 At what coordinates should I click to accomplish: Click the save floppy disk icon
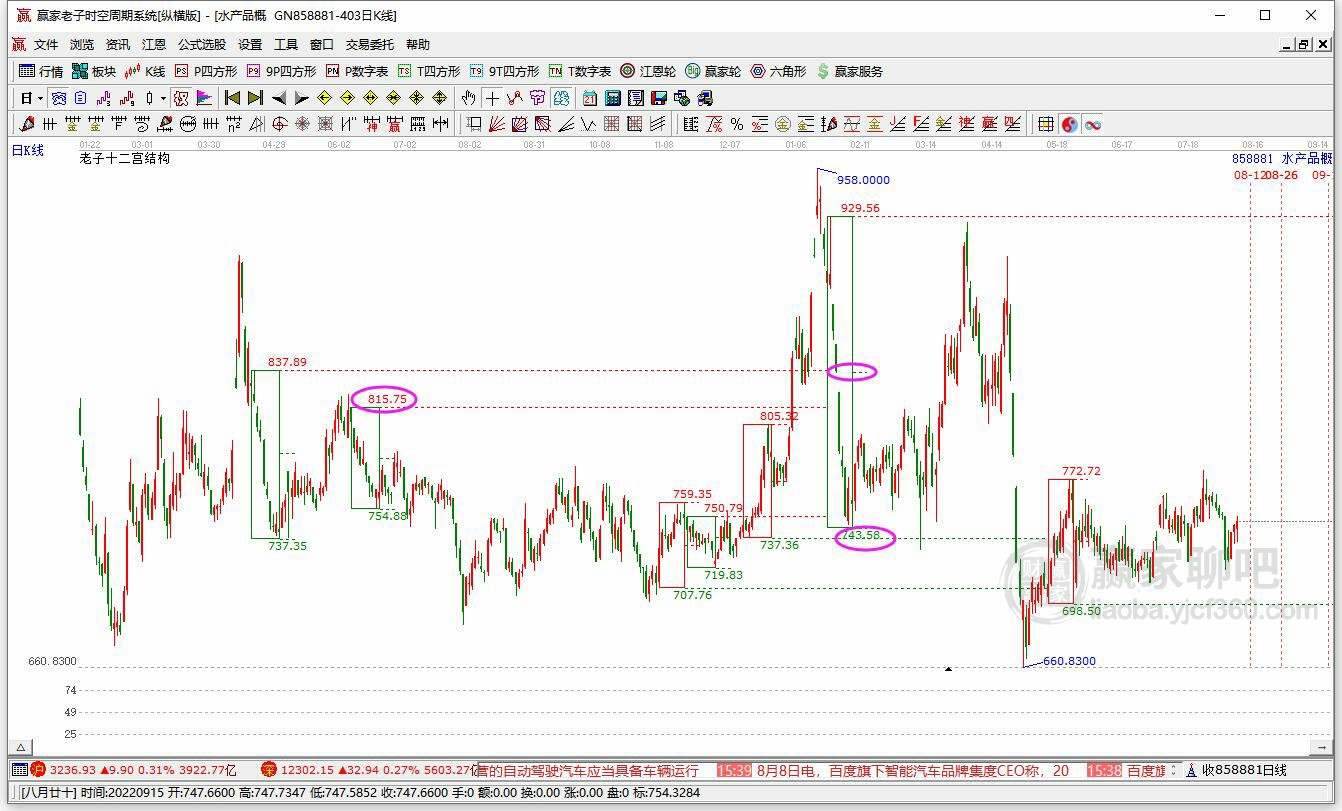pos(659,98)
